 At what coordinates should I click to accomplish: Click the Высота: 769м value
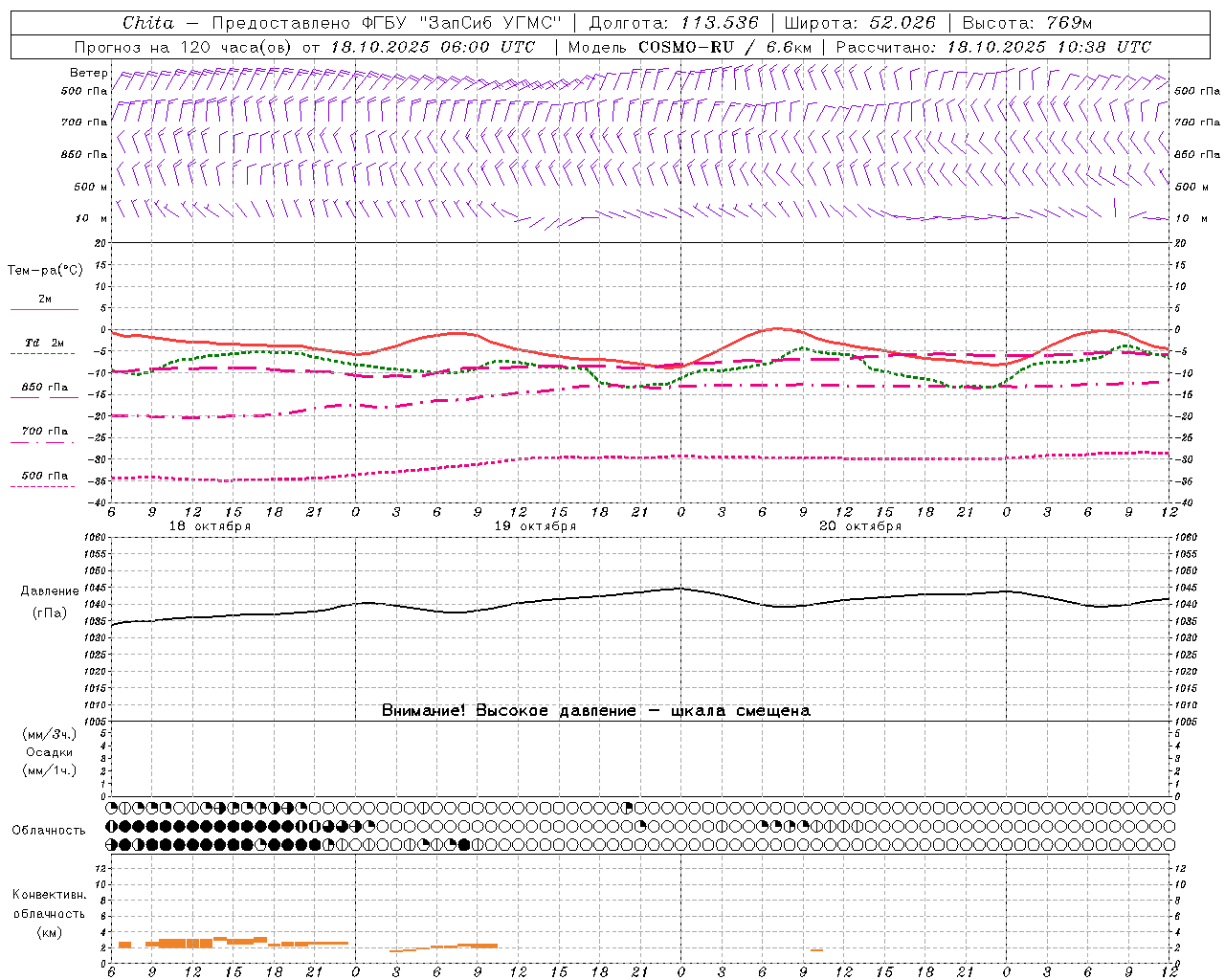(x=1027, y=23)
